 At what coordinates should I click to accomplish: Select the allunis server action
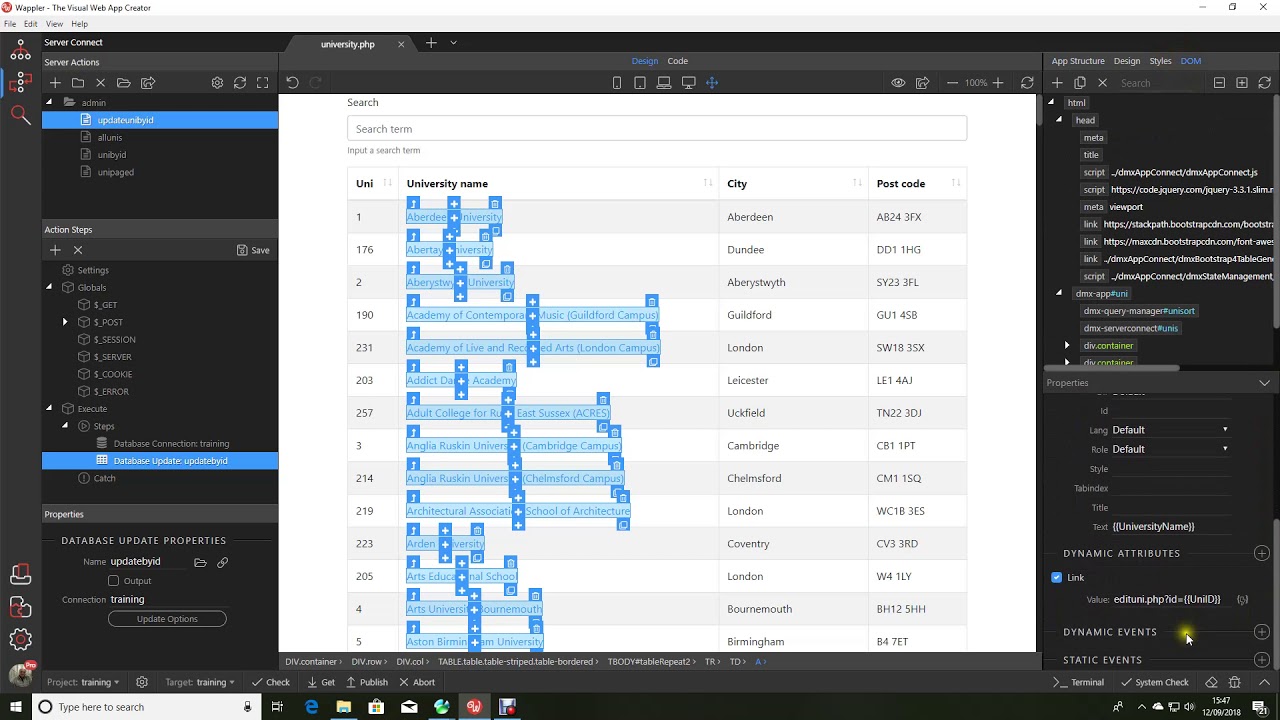(x=110, y=137)
